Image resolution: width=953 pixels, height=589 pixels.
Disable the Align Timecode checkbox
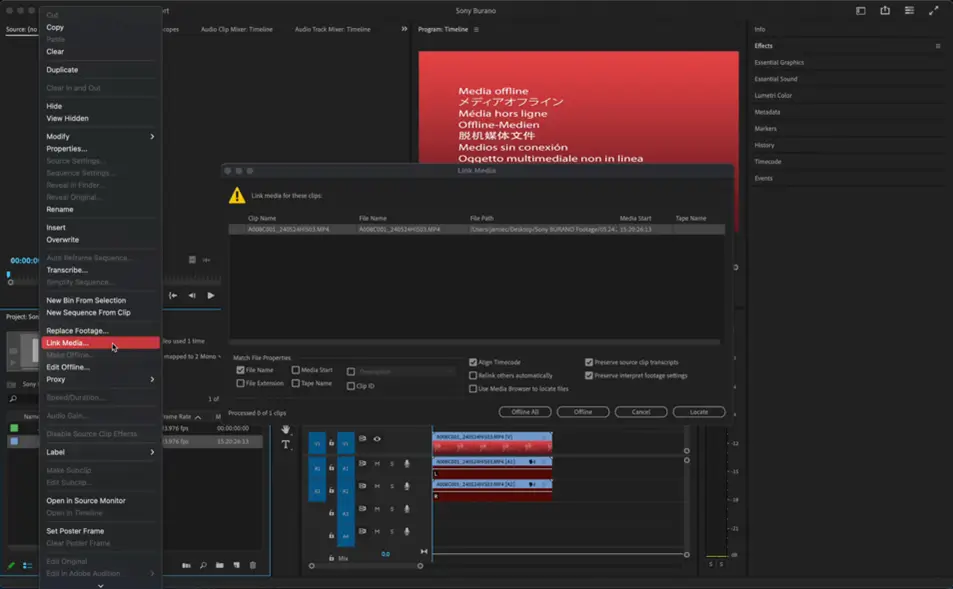tap(473, 363)
